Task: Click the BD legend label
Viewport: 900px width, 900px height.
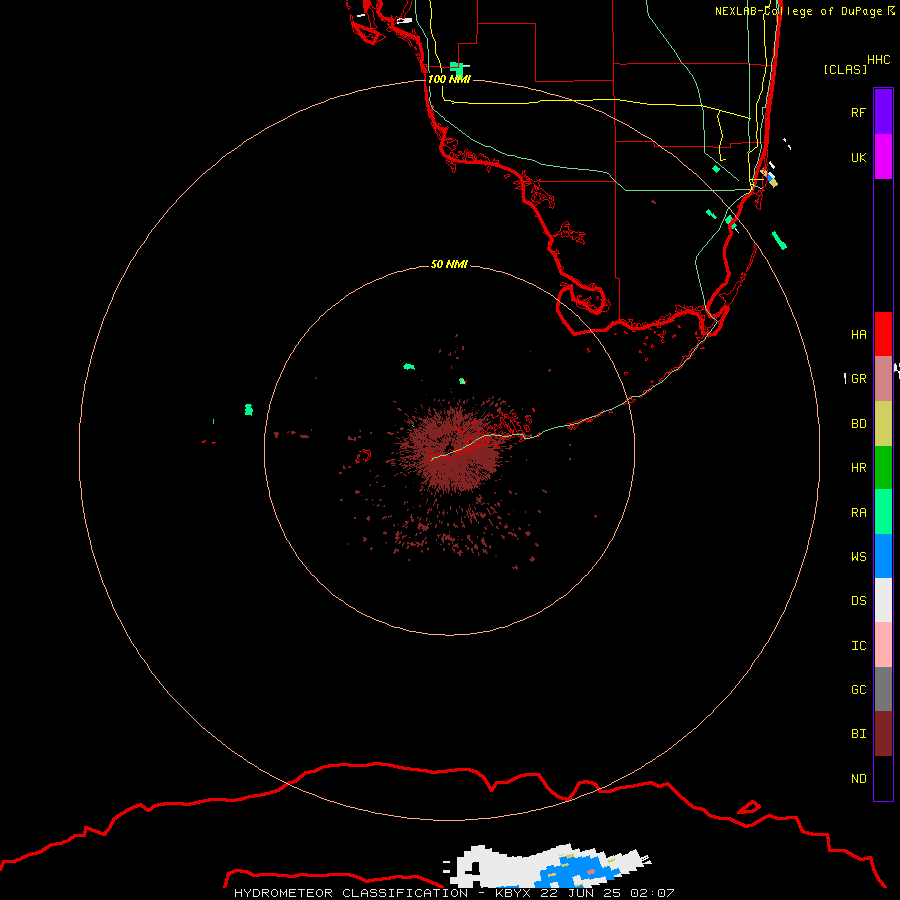Action: 859,424
